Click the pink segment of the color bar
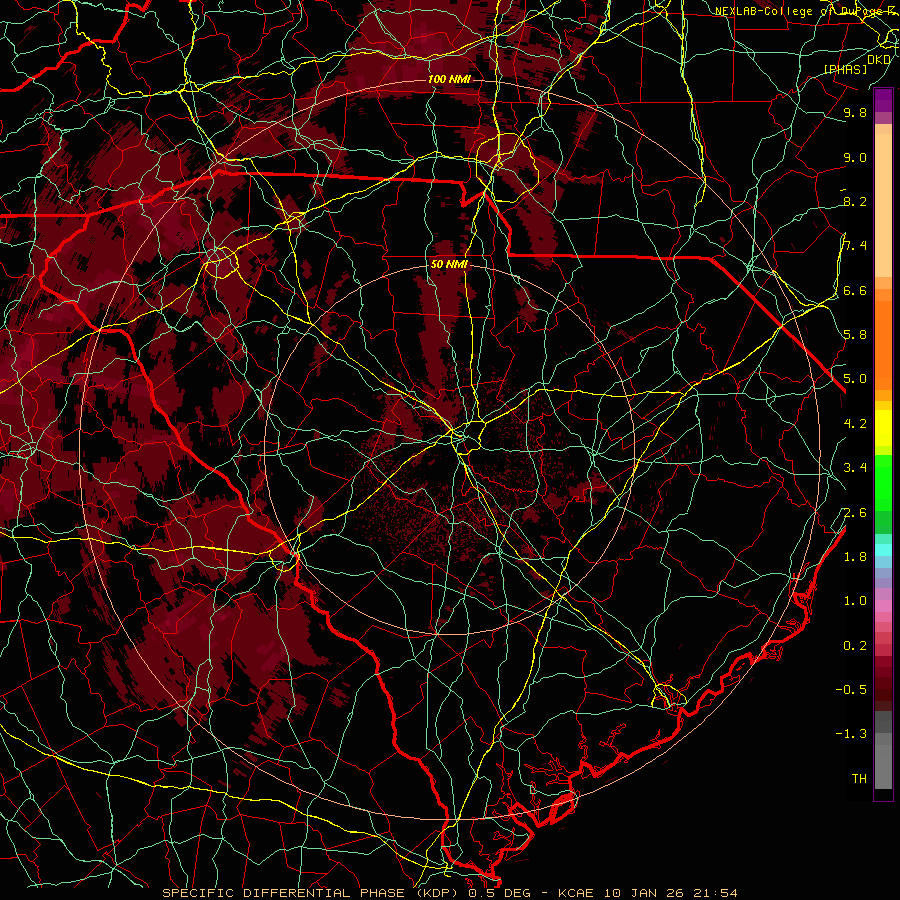 (x=883, y=606)
